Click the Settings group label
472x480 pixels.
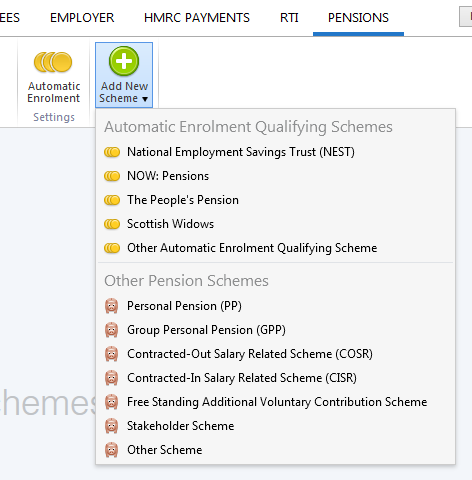pos(54,117)
